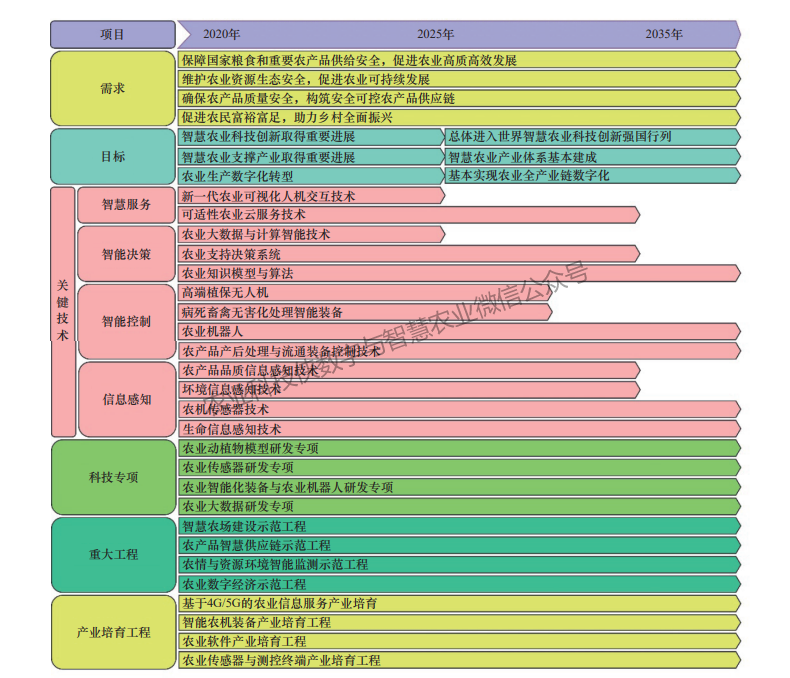This screenshot has width=790, height=678.
Task: Click the 关键技术 vertical label box
Action: tap(63, 312)
